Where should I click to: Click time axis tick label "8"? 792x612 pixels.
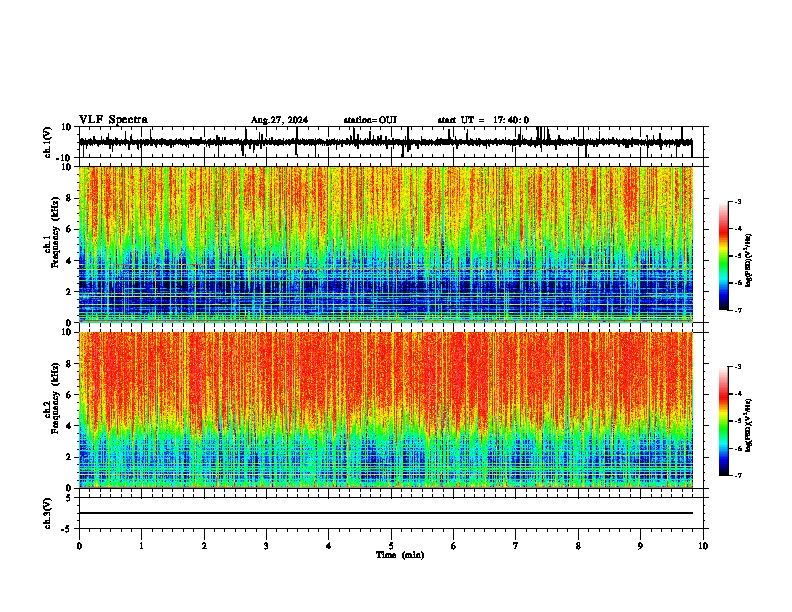(x=578, y=546)
